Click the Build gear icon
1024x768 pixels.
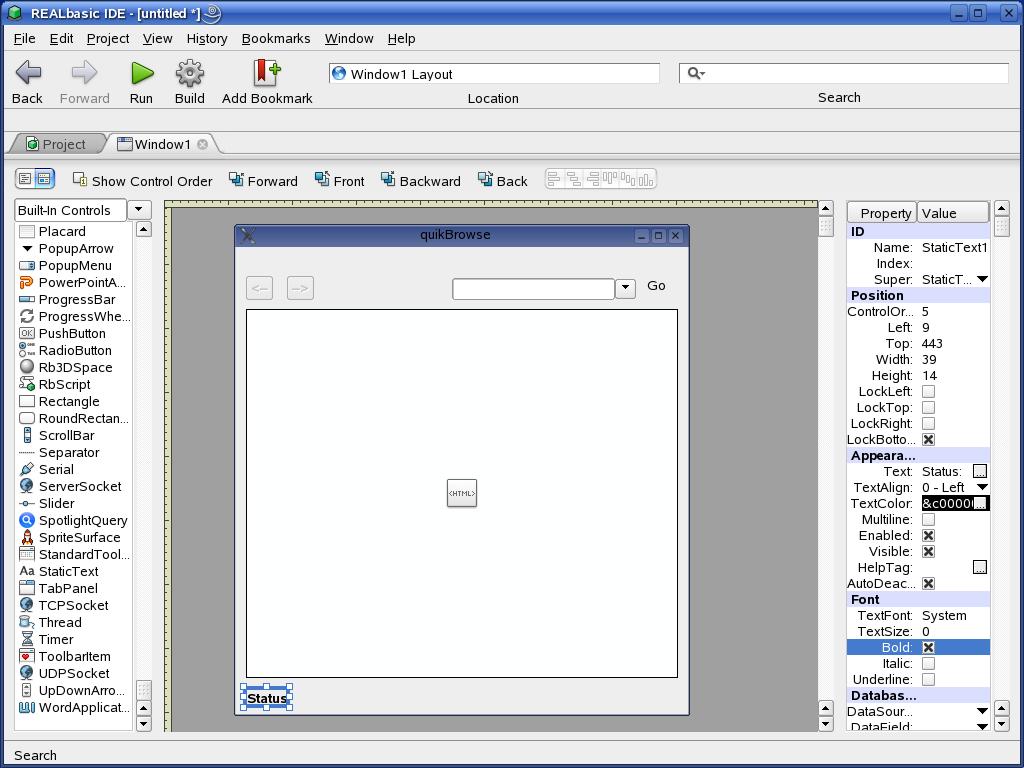pos(189,73)
